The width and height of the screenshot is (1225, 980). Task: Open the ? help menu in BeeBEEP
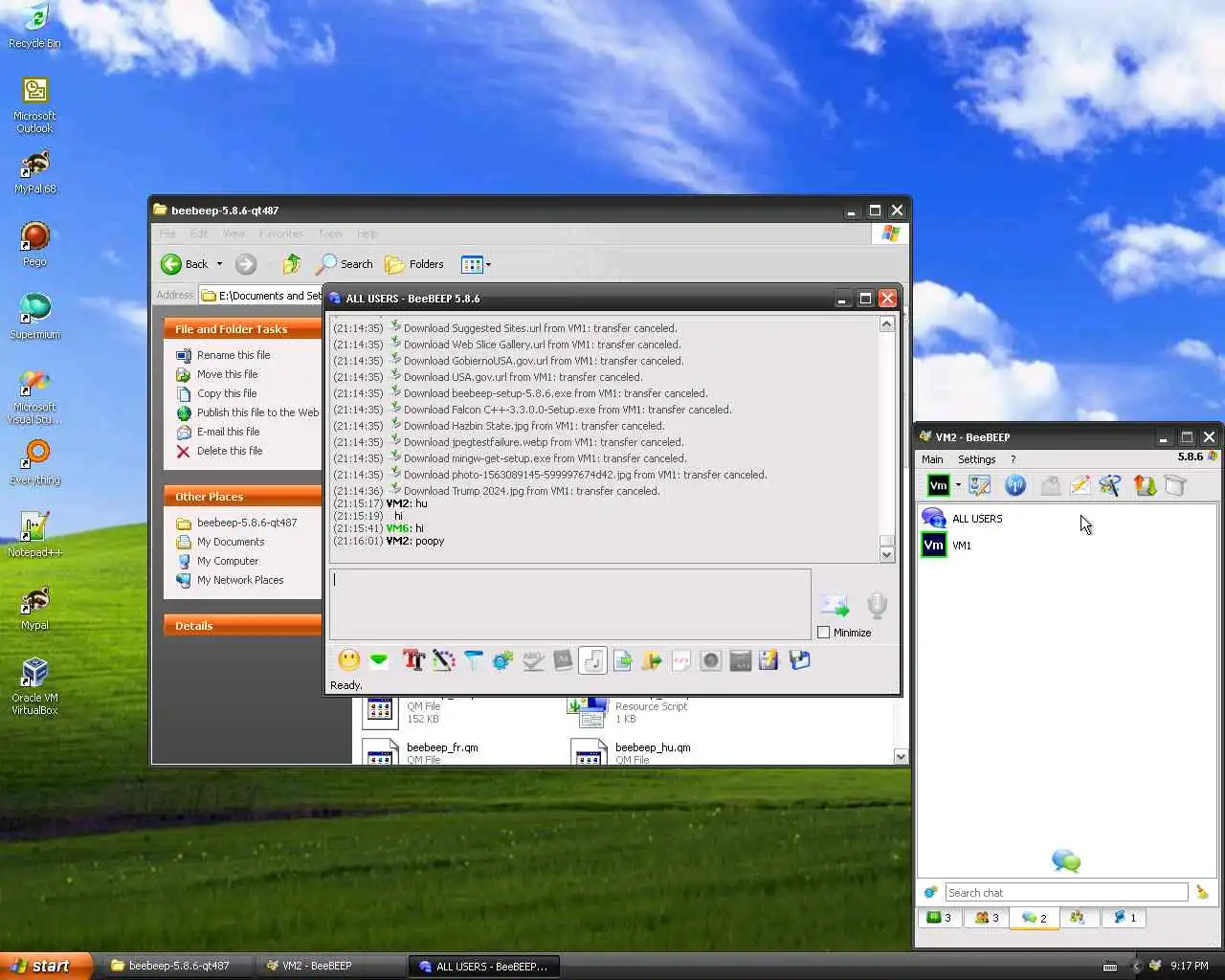pyautogui.click(x=1013, y=459)
